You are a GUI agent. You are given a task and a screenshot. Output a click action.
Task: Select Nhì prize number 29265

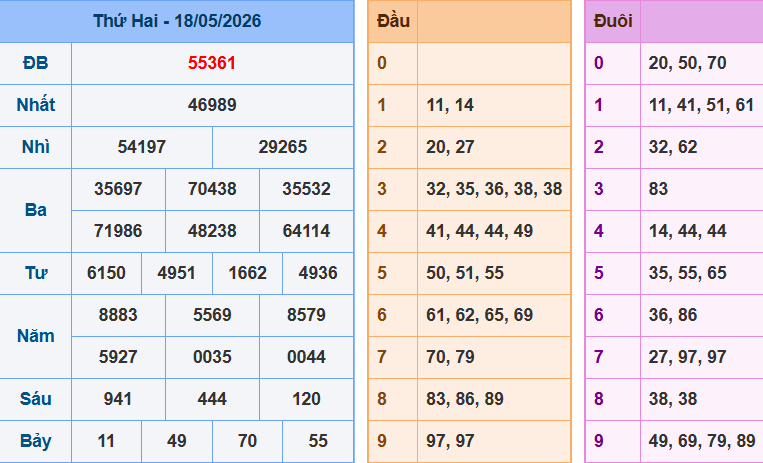283,147
